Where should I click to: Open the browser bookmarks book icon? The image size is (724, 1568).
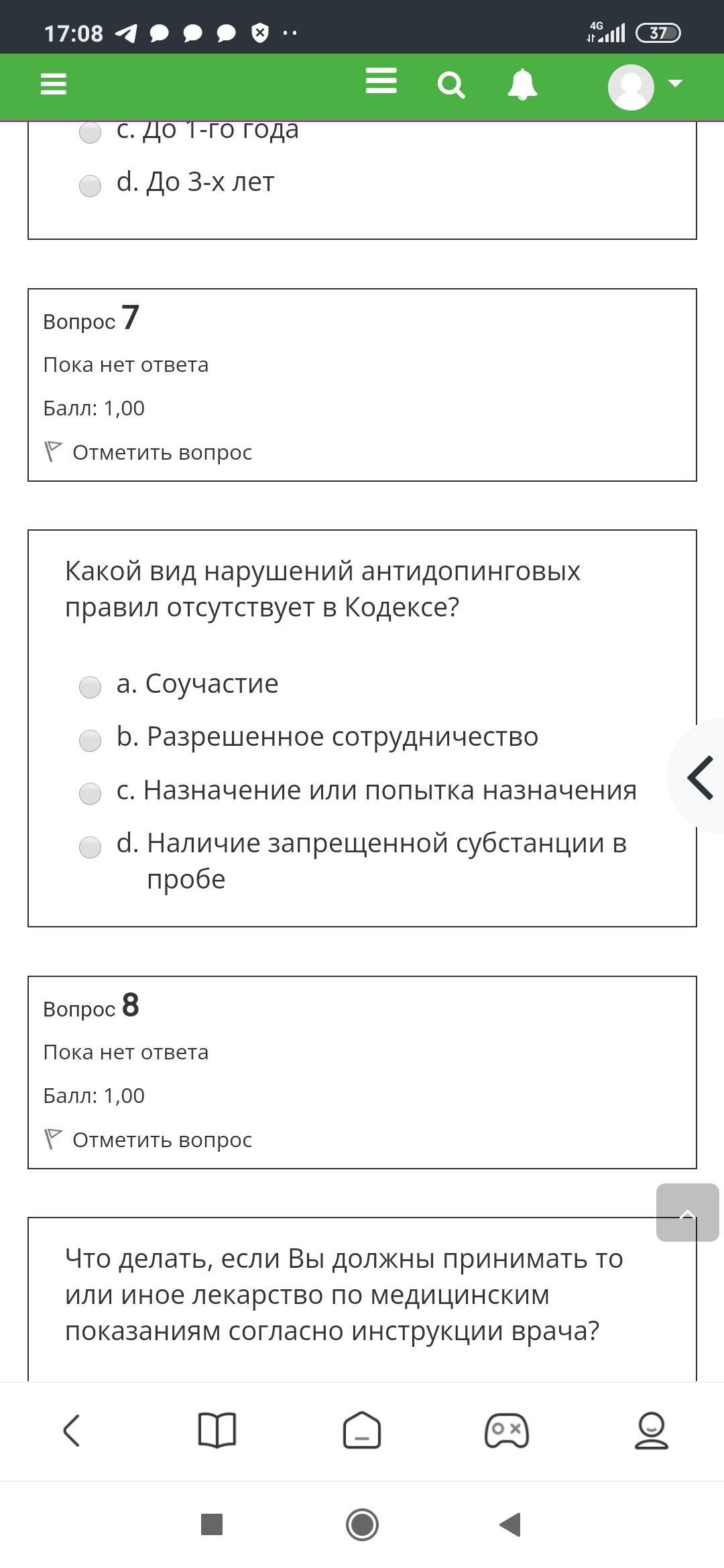tap(217, 1431)
